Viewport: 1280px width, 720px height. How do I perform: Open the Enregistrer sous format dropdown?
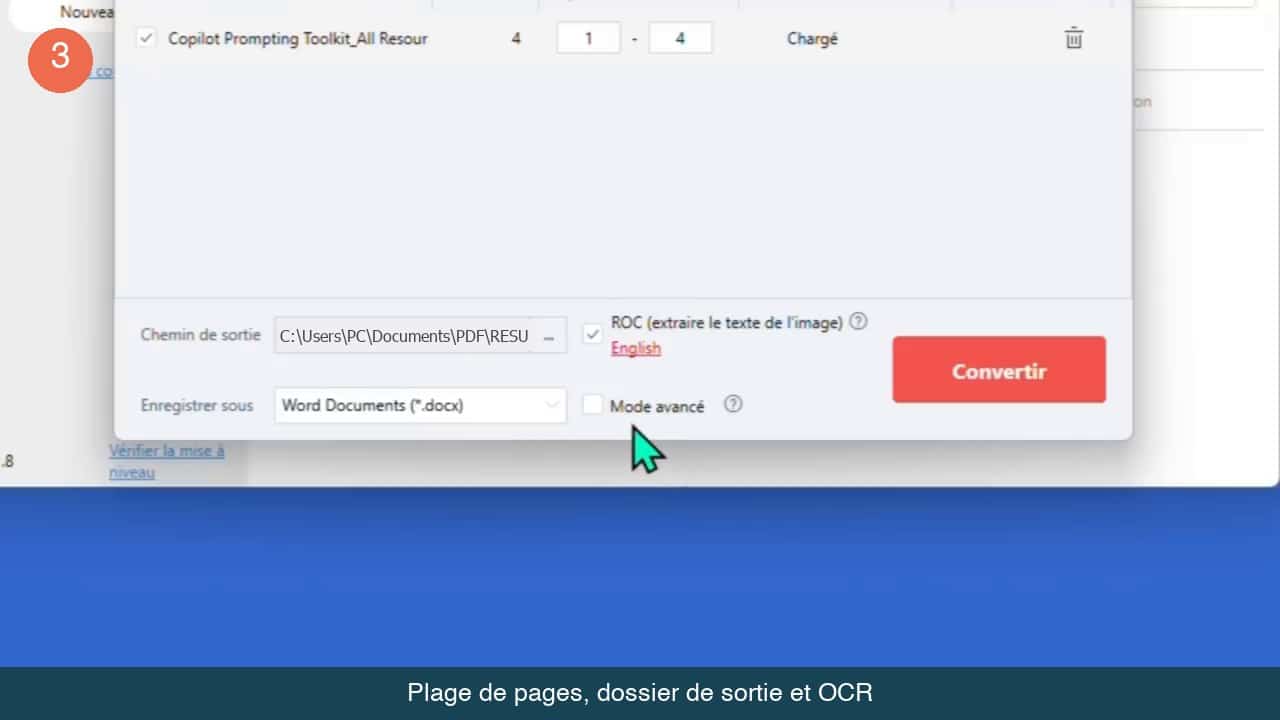pos(420,405)
